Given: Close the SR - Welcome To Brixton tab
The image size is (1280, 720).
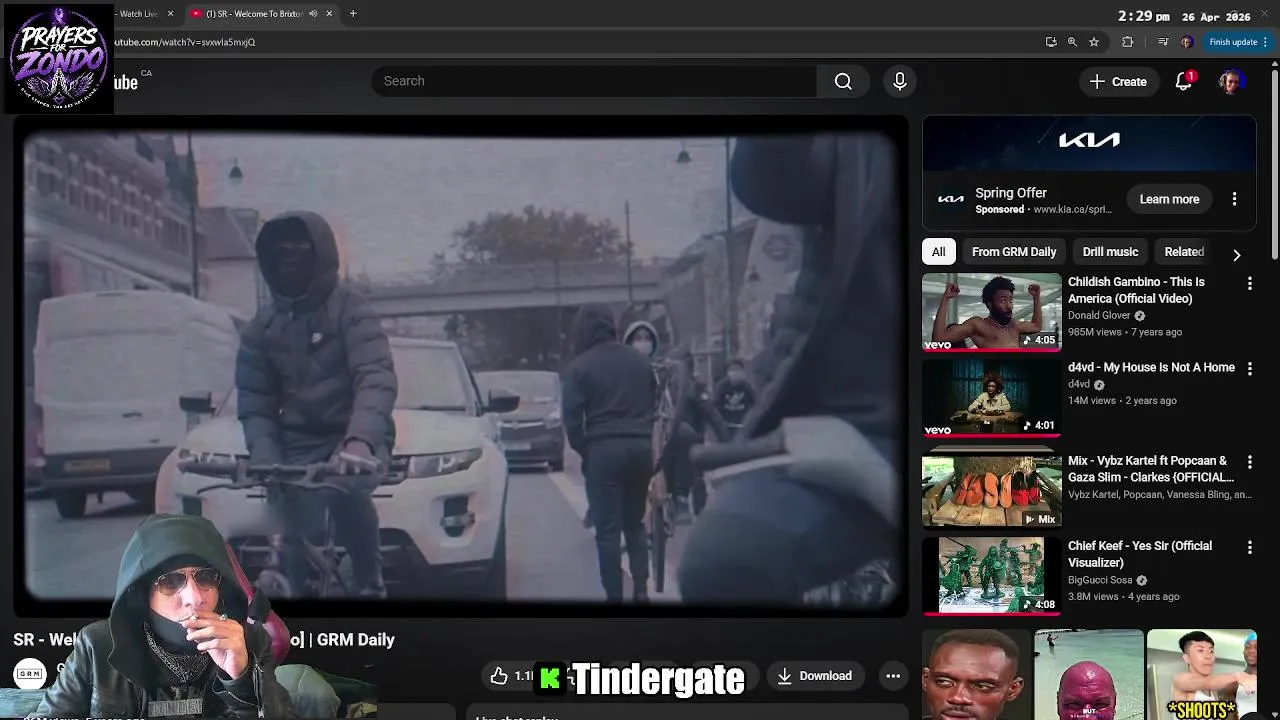Looking at the screenshot, I should (x=329, y=14).
